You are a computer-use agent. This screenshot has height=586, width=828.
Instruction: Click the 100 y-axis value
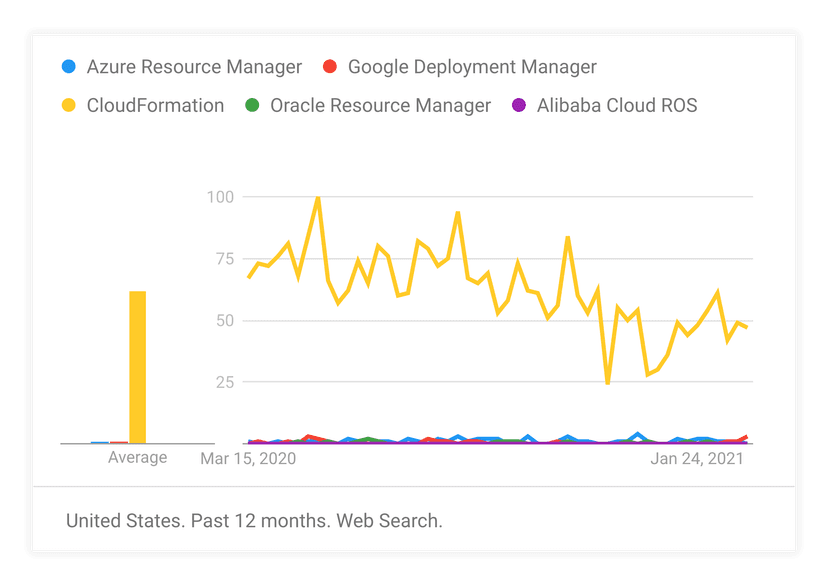coord(220,197)
